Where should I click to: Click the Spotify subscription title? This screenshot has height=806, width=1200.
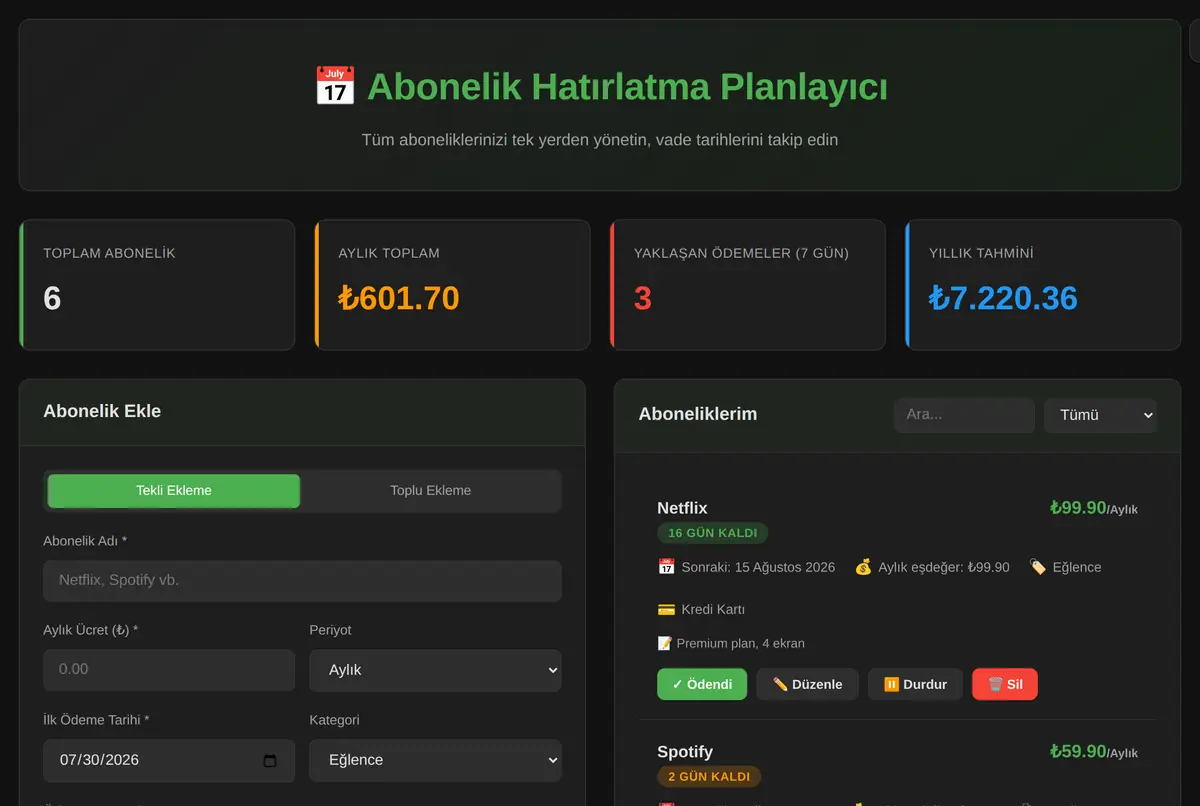pos(685,752)
